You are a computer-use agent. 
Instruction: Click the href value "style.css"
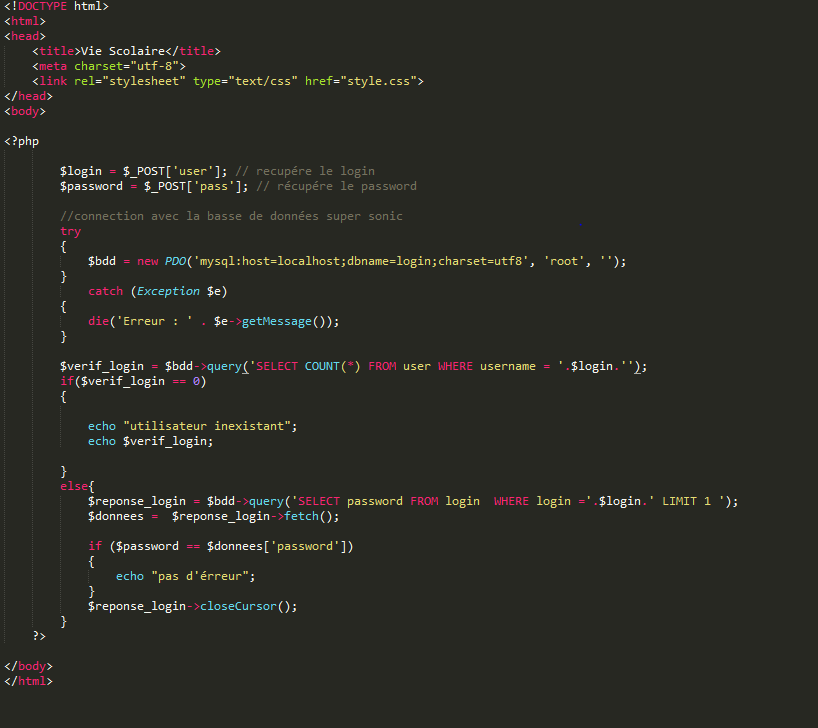378,81
